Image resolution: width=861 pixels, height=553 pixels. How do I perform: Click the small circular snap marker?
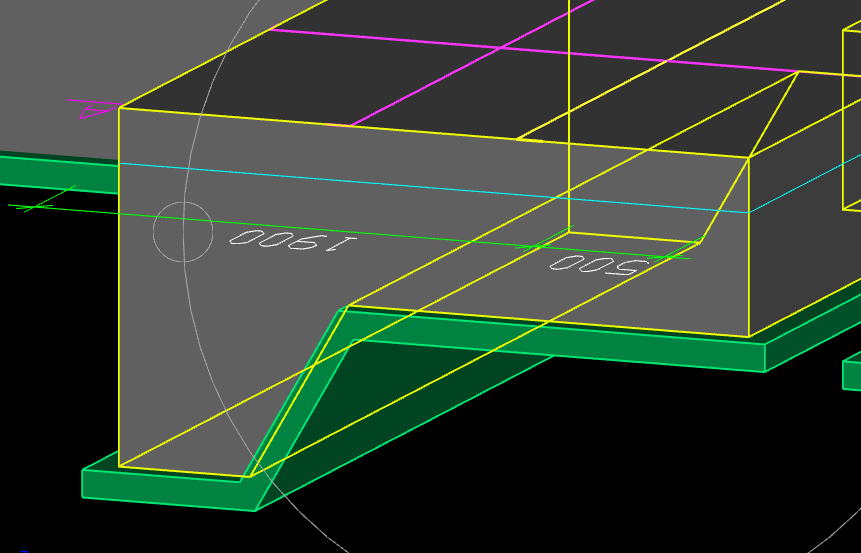tap(183, 232)
